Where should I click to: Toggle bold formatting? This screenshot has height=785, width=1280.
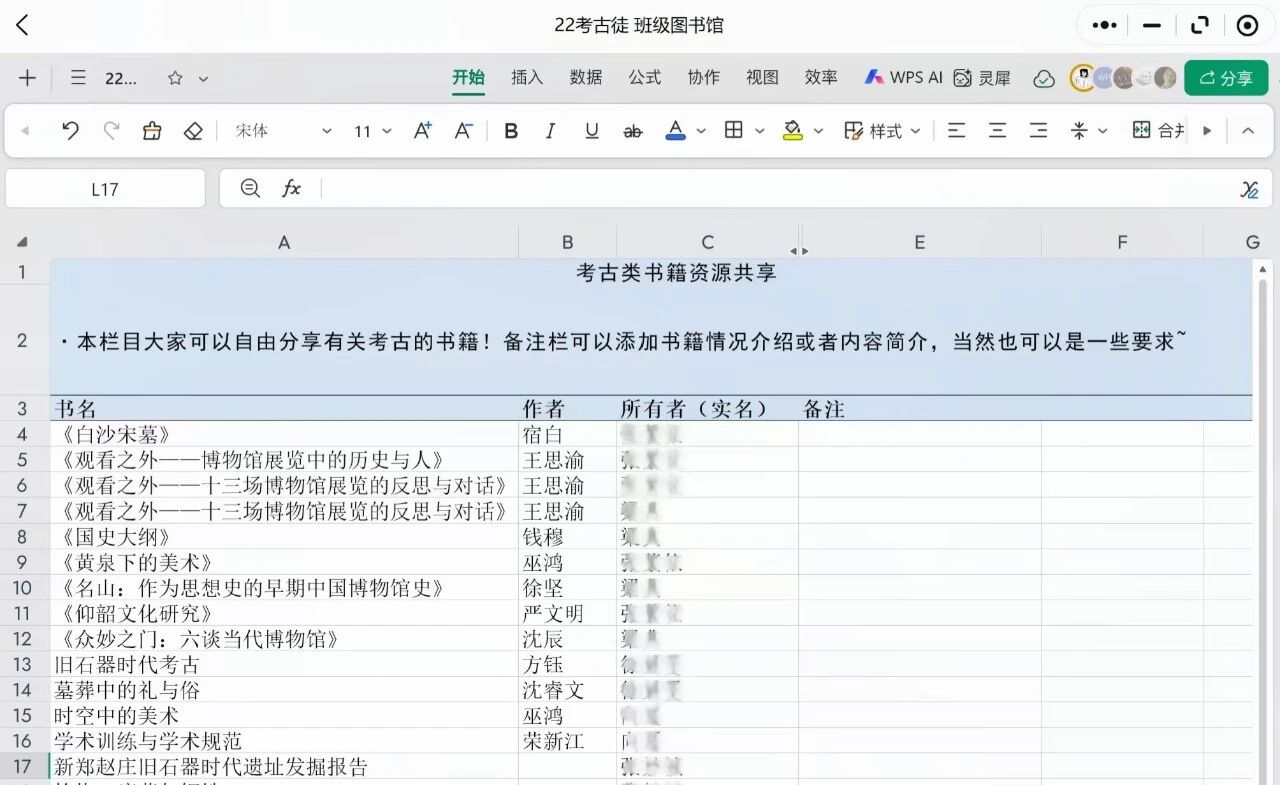point(511,131)
